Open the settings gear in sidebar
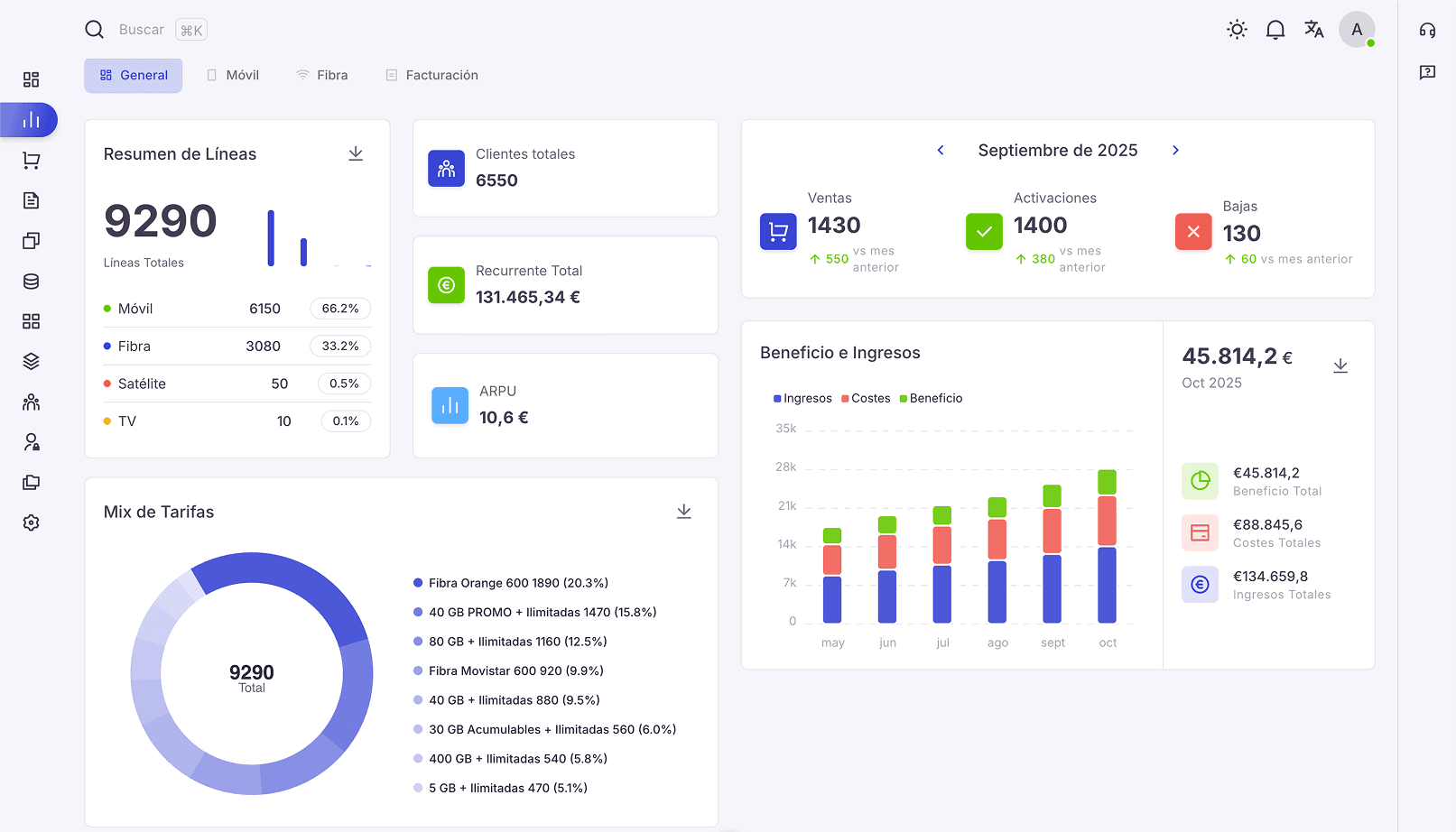This screenshot has height=832, width=1456. [x=32, y=522]
